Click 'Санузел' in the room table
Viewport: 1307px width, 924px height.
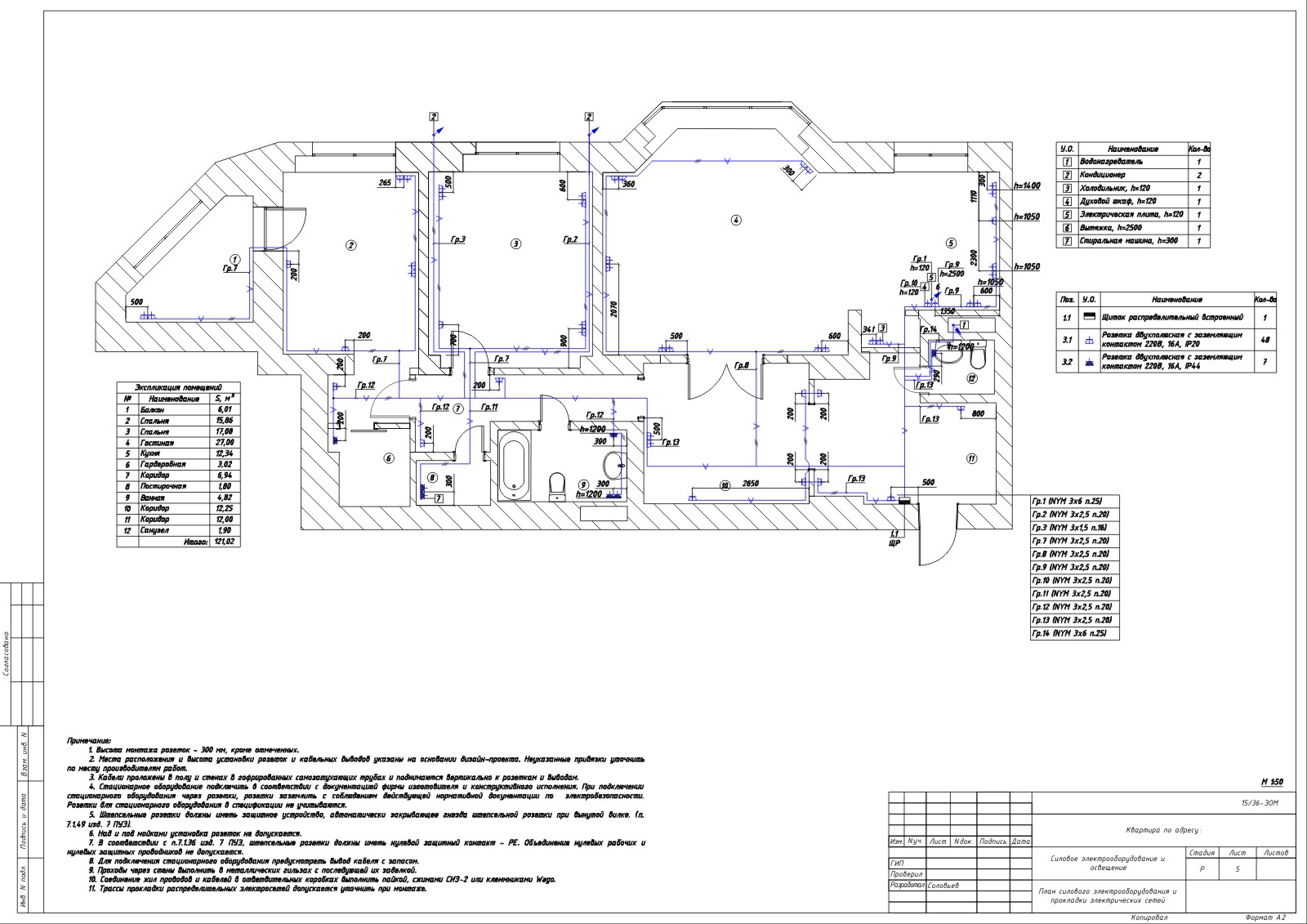tap(154, 530)
